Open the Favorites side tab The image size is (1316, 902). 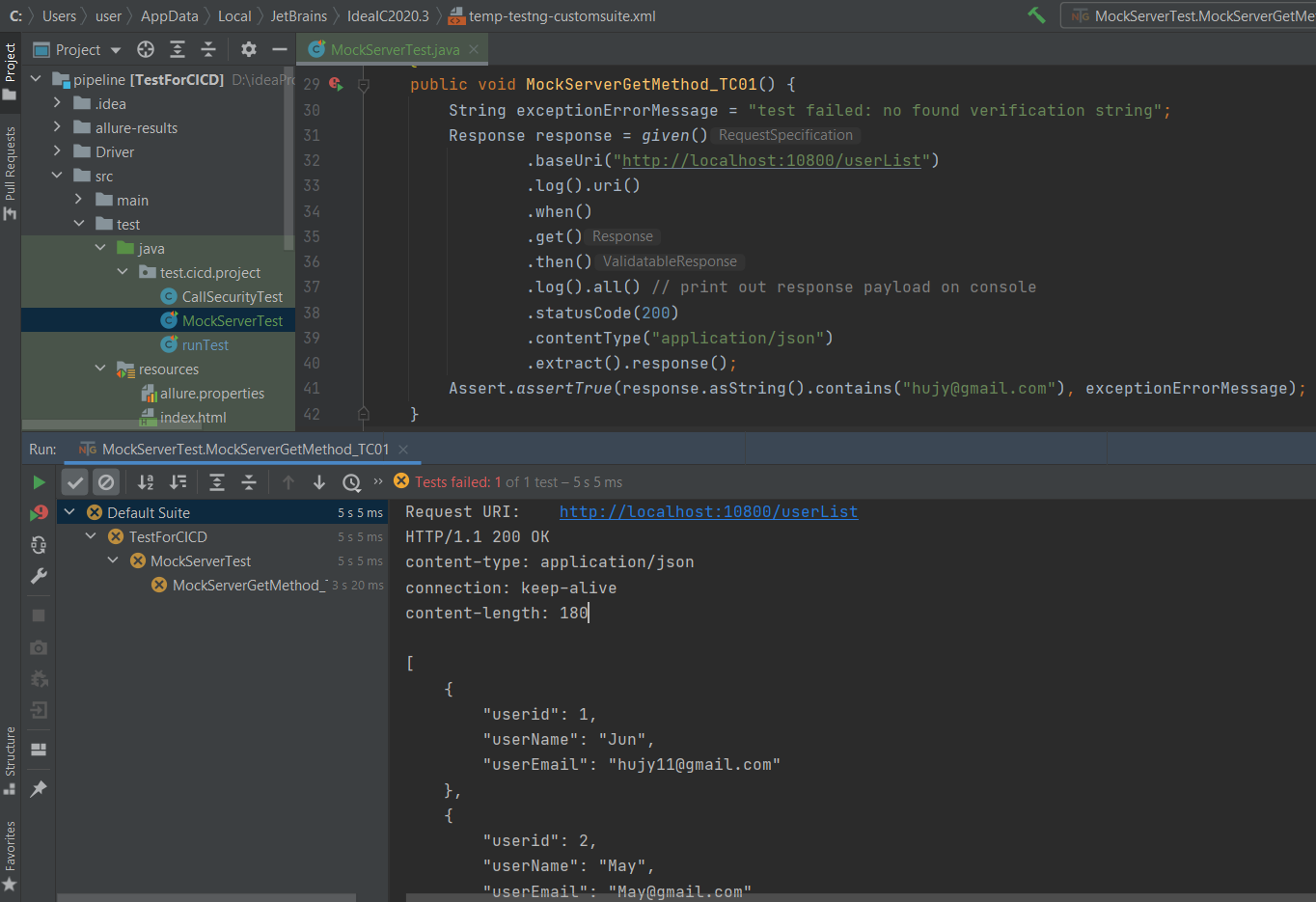click(10, 856)
